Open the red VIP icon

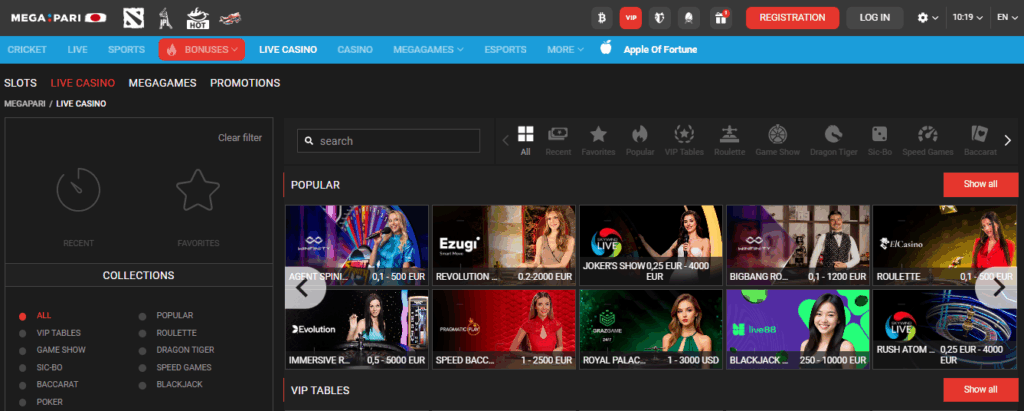point(630,18)
